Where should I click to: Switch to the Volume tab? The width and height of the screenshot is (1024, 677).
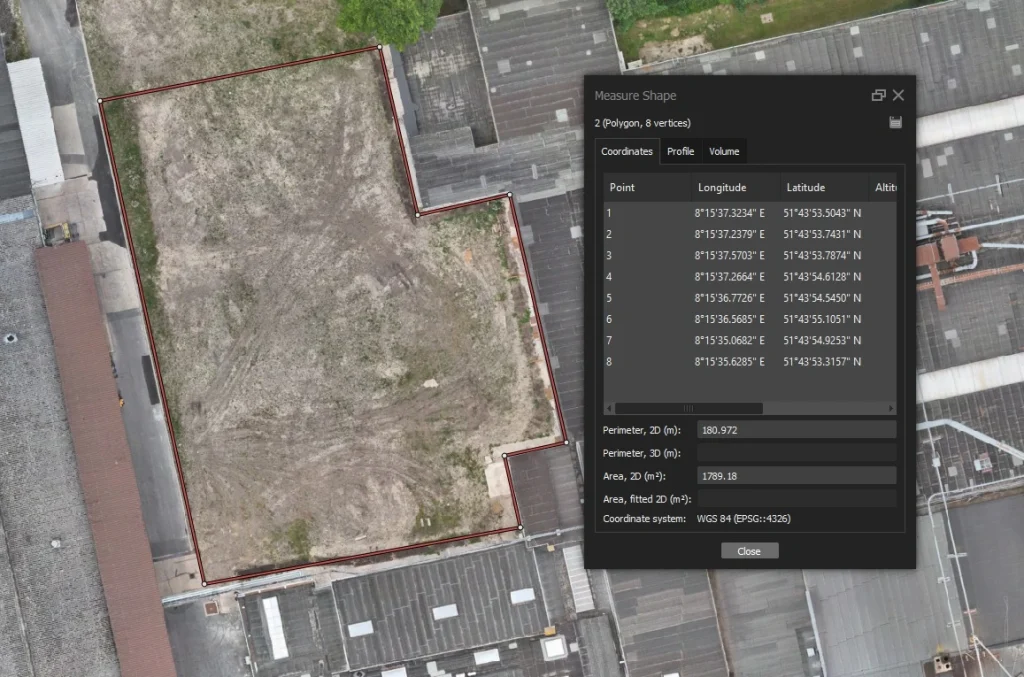[x=723, y=151]
